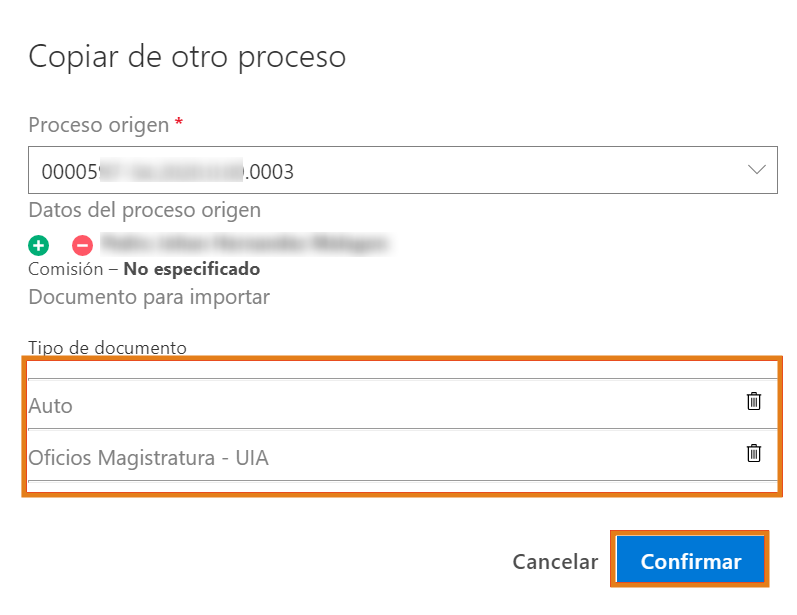797x615 pixels.
Task: Click the 'Comisión' label text
Action: click(x=66, y=269)
